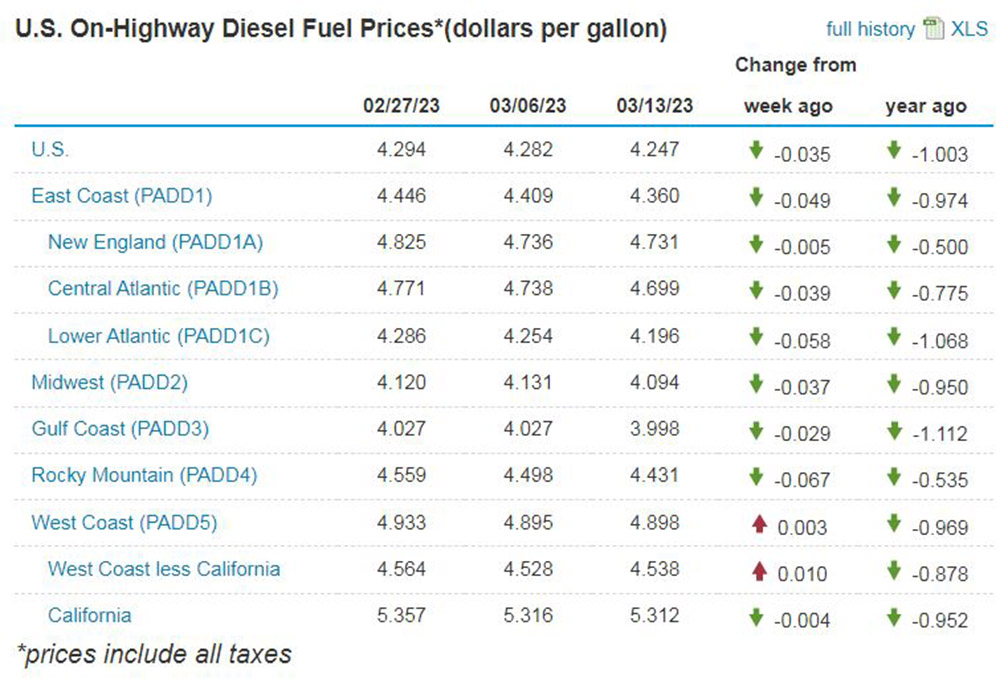Click the 03/13/23 column header
The width and height of the screenshot is (1008, 683).
click(x=655, y=106)
